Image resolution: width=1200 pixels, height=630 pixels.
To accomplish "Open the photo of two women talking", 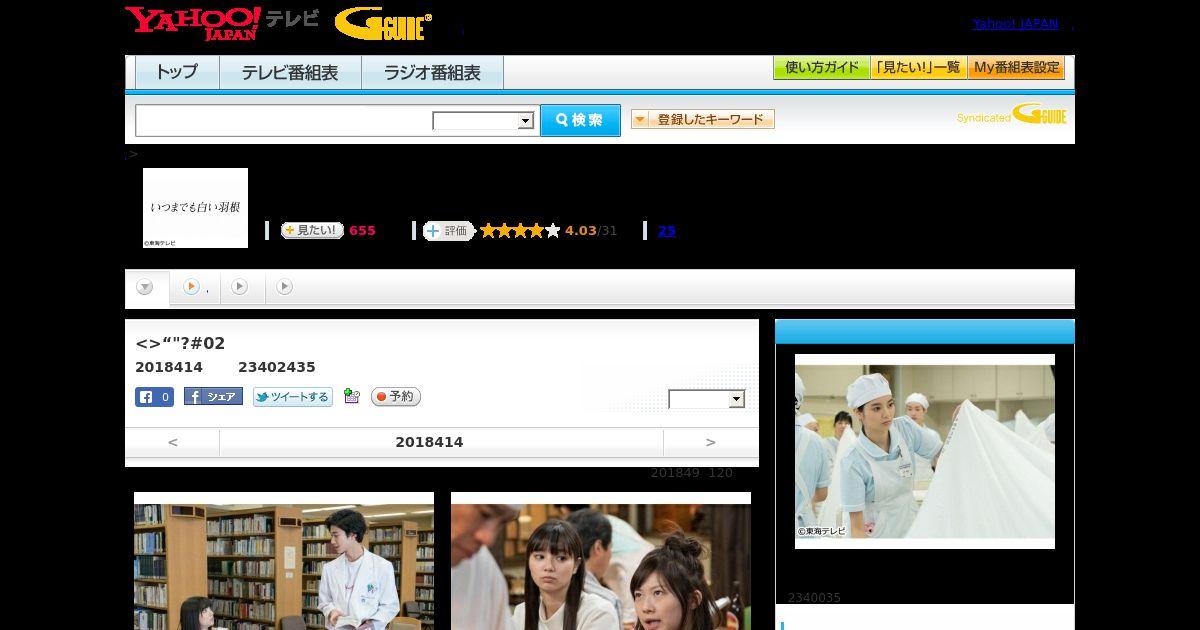I will click(601, 561).
